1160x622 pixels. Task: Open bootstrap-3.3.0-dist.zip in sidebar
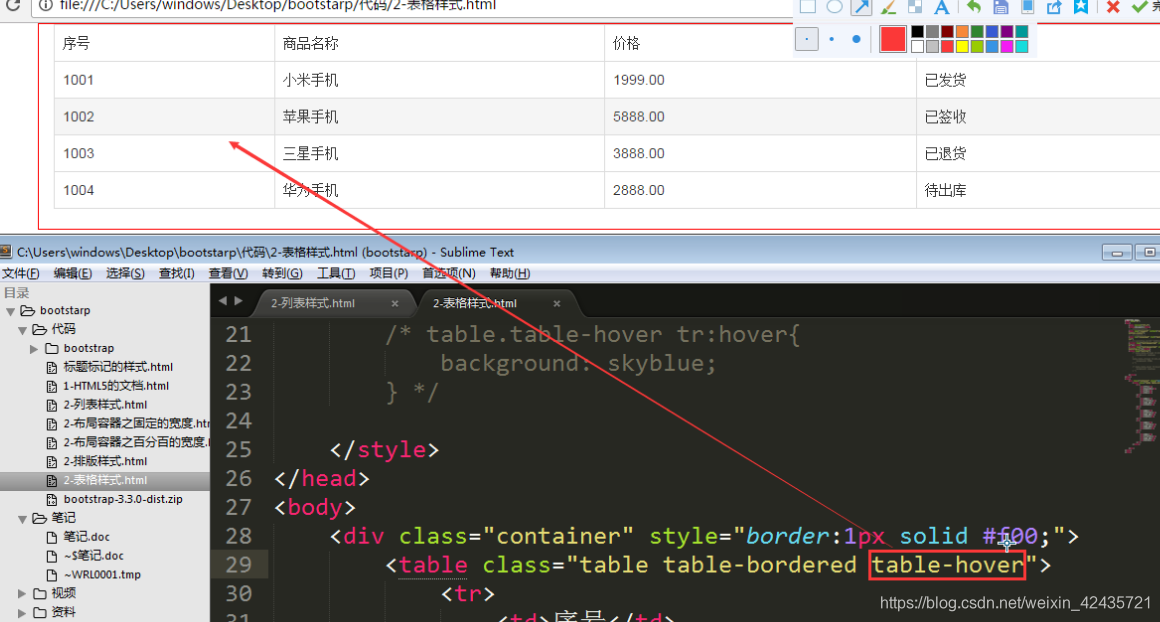123,499
